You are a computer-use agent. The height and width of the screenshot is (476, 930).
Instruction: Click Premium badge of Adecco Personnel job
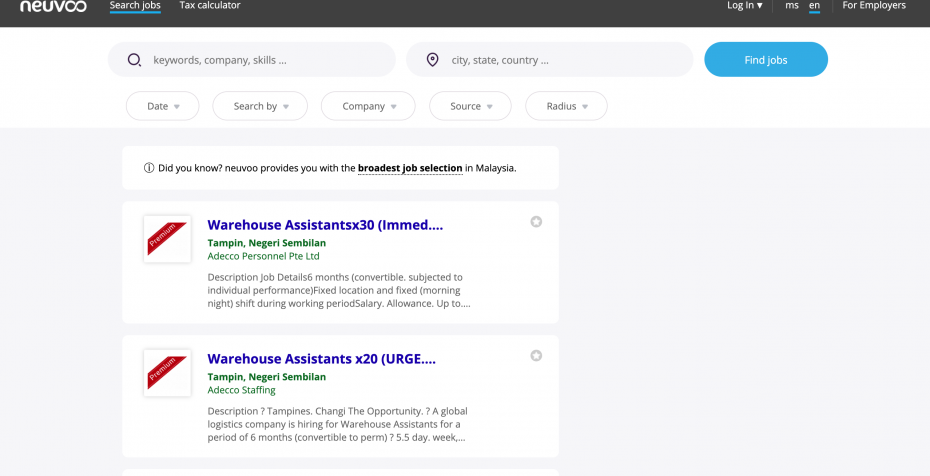click(167, 239)
